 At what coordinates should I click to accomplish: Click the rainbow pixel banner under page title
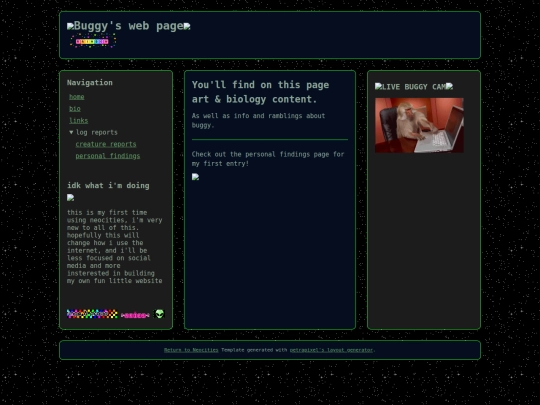tap(92, 41)
